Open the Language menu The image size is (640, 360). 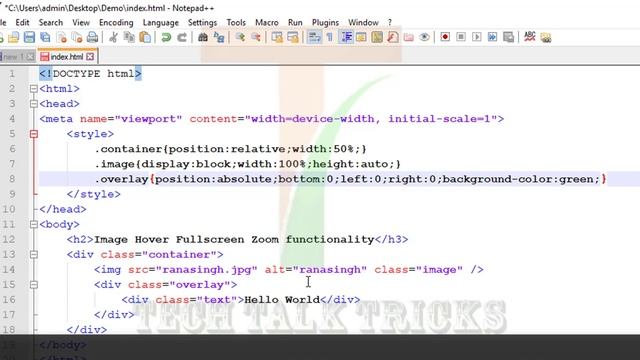click(x=161, y=22)
